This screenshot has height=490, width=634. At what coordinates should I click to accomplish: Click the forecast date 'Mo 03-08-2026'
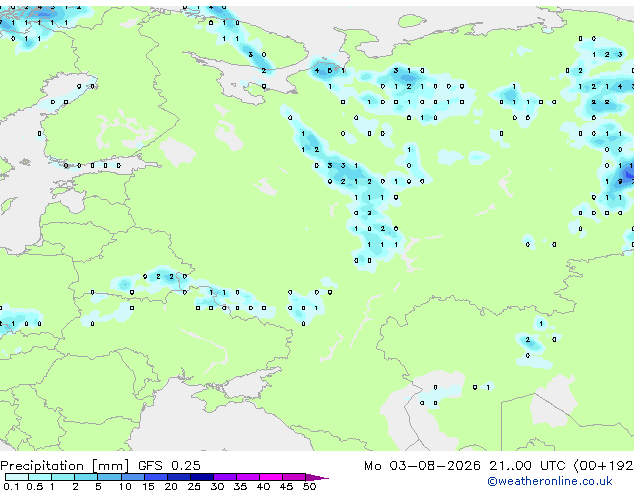[x=422, y=466]
